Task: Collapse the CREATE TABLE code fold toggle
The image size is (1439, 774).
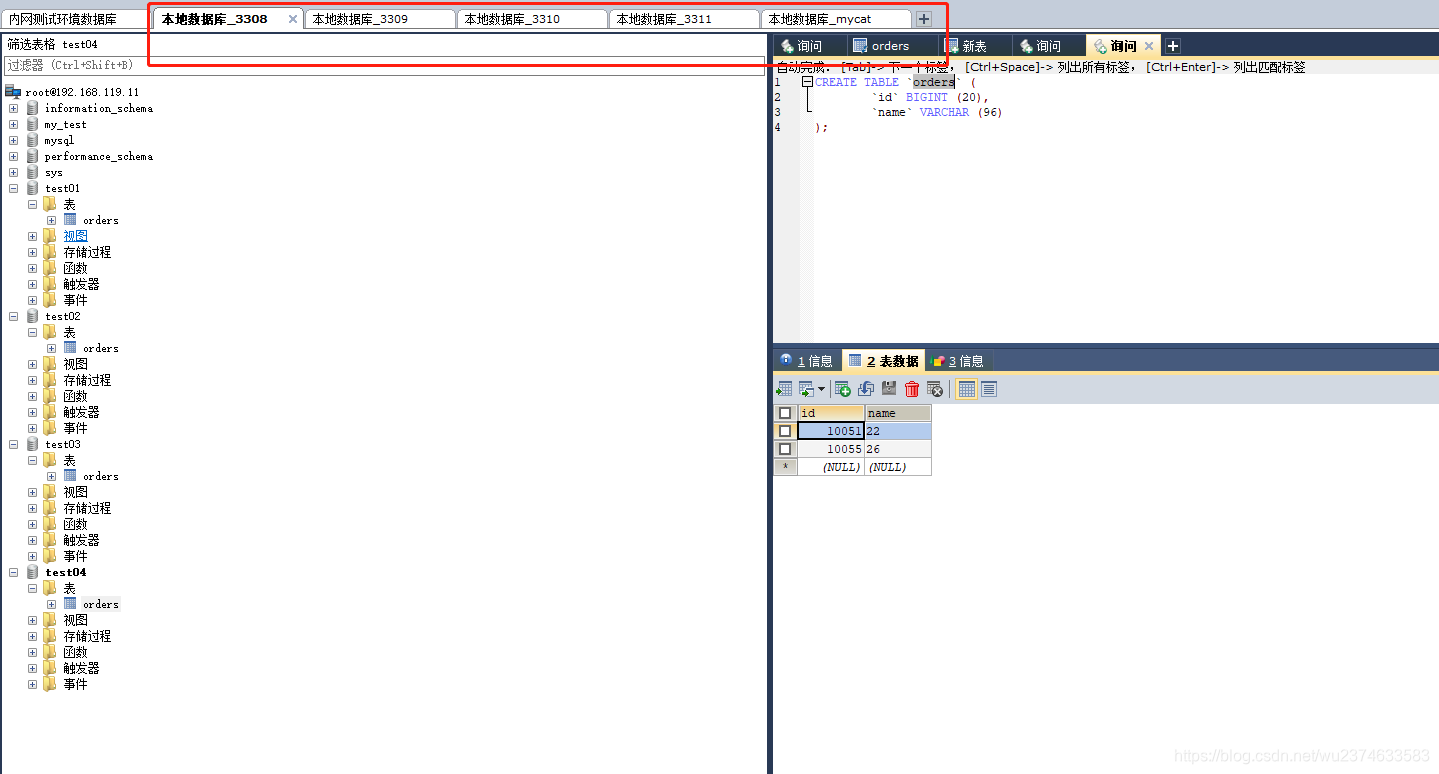Action: [807, 82]
